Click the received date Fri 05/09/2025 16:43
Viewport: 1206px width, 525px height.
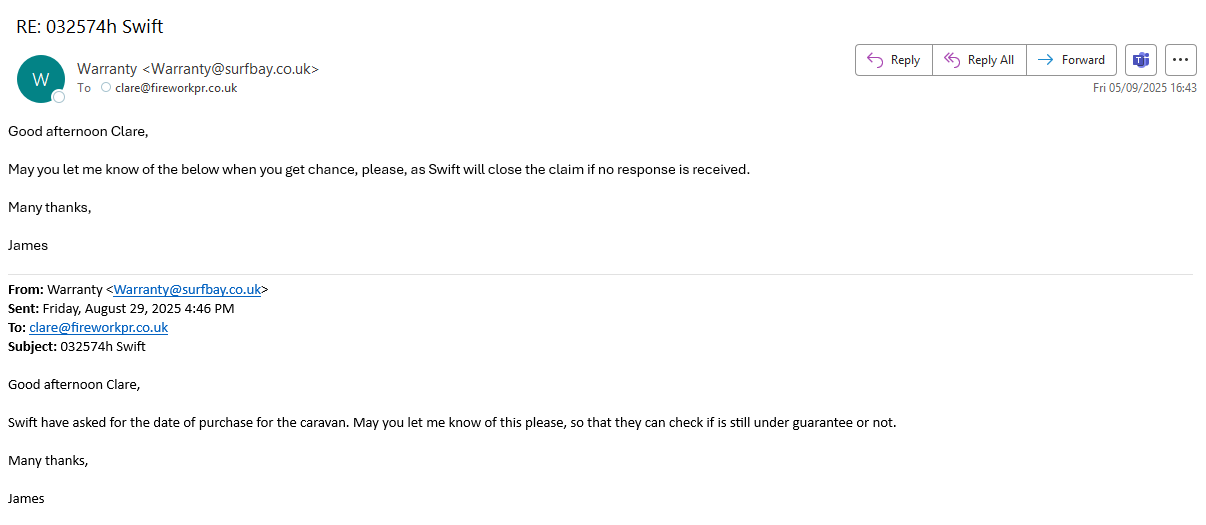click(1144, 88)
